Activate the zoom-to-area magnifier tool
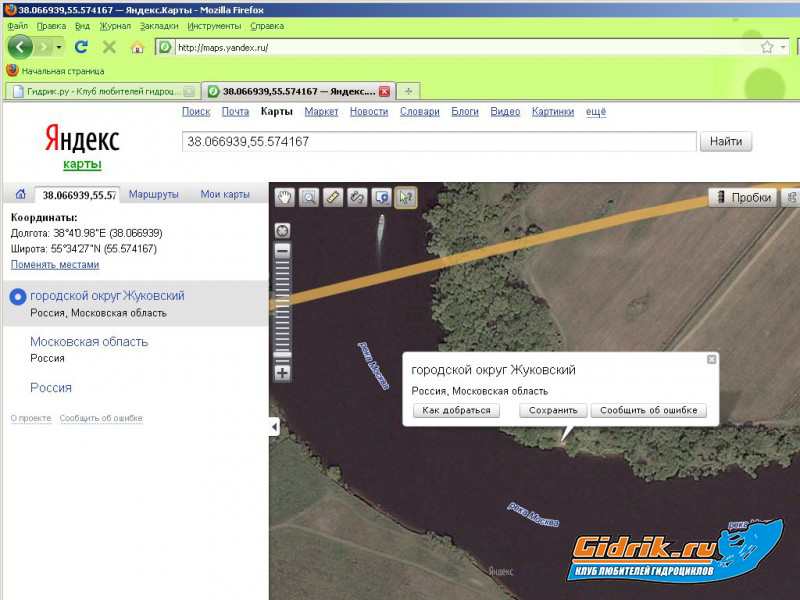Screen dimensions: 800x600 [309, 197]
